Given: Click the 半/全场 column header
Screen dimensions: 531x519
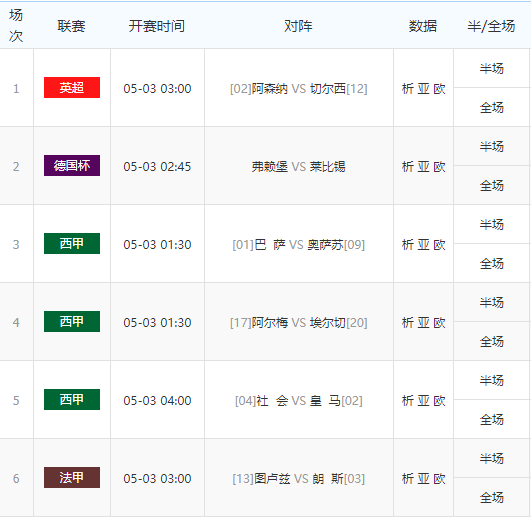Looking at the screenshot, I should tap(491, 26).
